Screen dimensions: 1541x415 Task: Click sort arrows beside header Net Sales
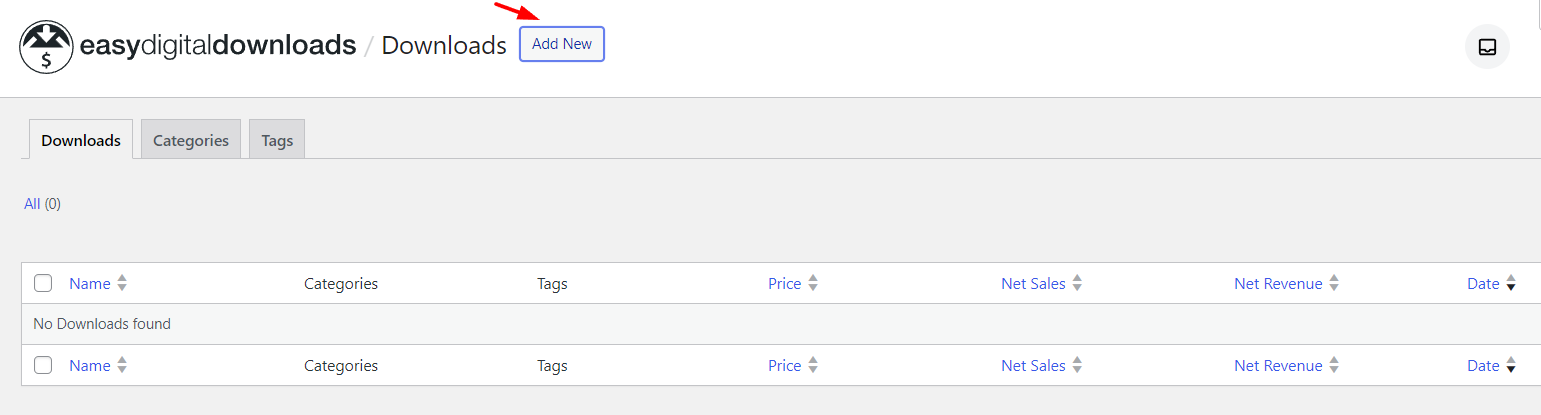1077,284
